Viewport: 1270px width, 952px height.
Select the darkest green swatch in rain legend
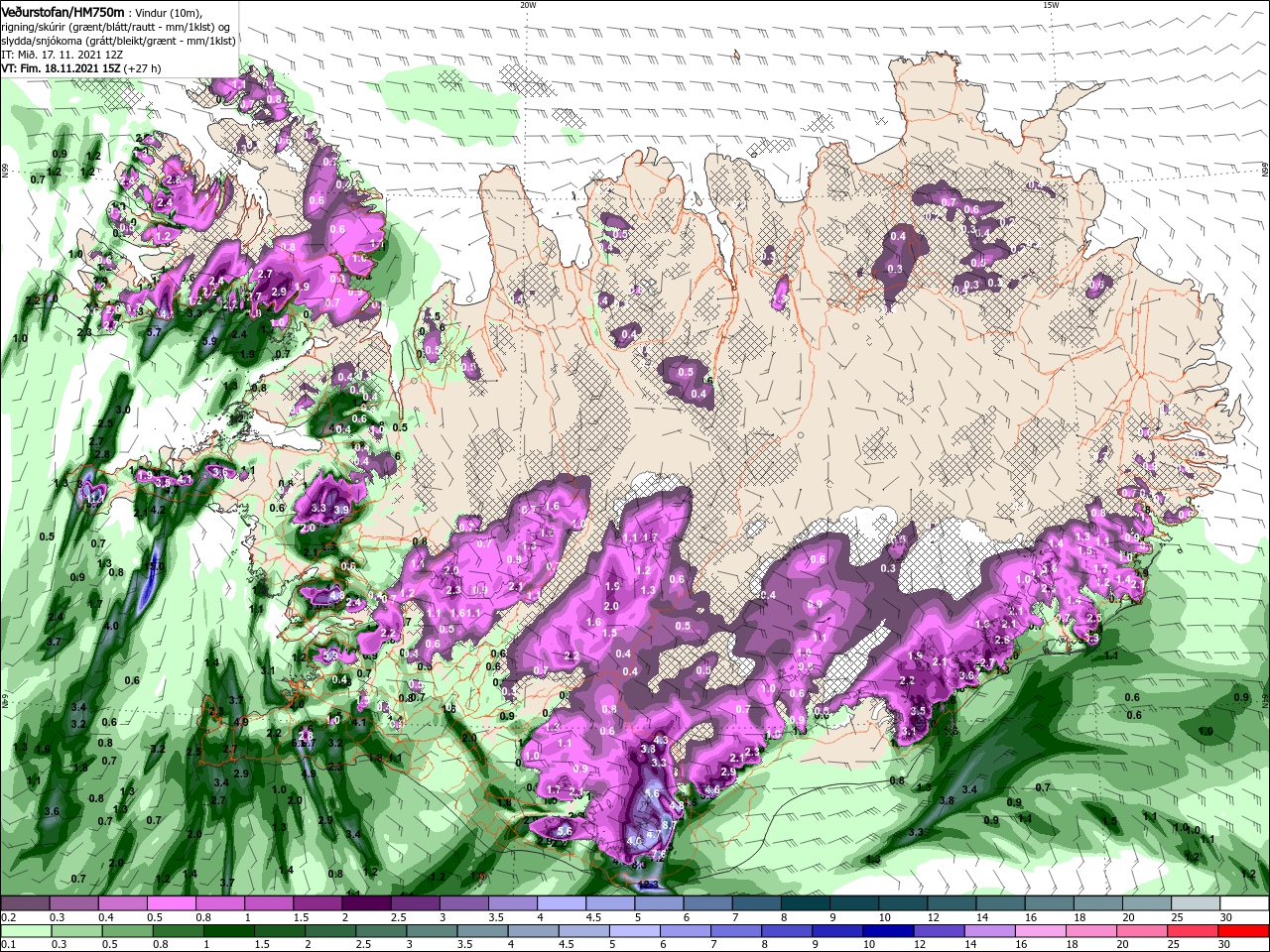(228, 930)
